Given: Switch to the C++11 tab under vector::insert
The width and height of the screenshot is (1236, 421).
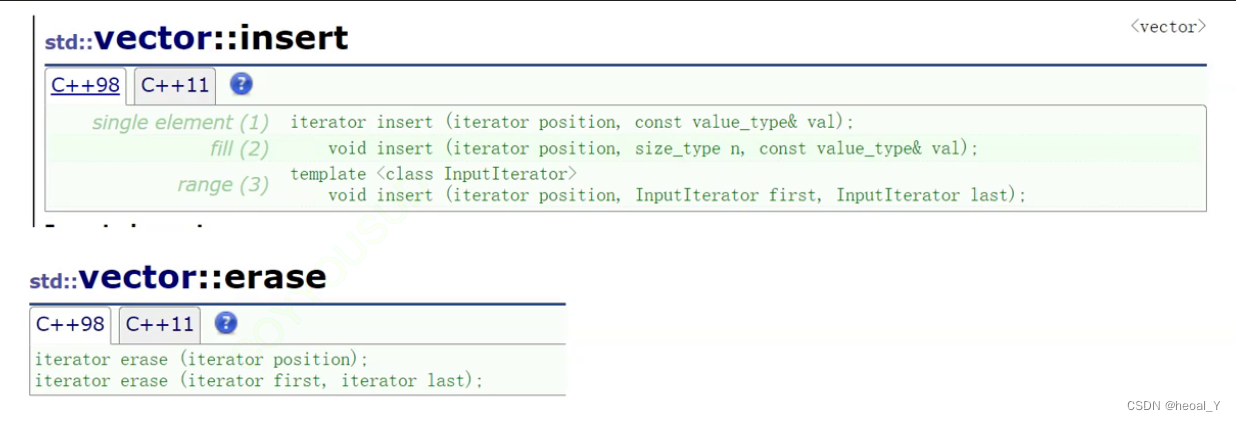Looking at the screenshot, I should pyautogui.click(x=175, y=85).
